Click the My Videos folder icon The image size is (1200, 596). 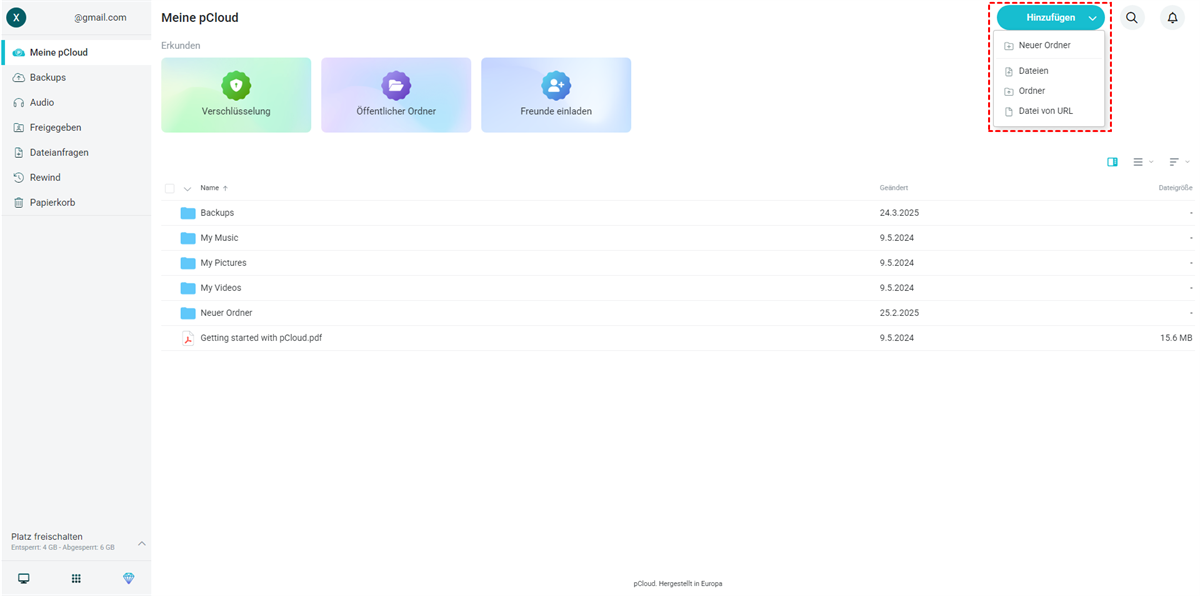pos(188,288)
